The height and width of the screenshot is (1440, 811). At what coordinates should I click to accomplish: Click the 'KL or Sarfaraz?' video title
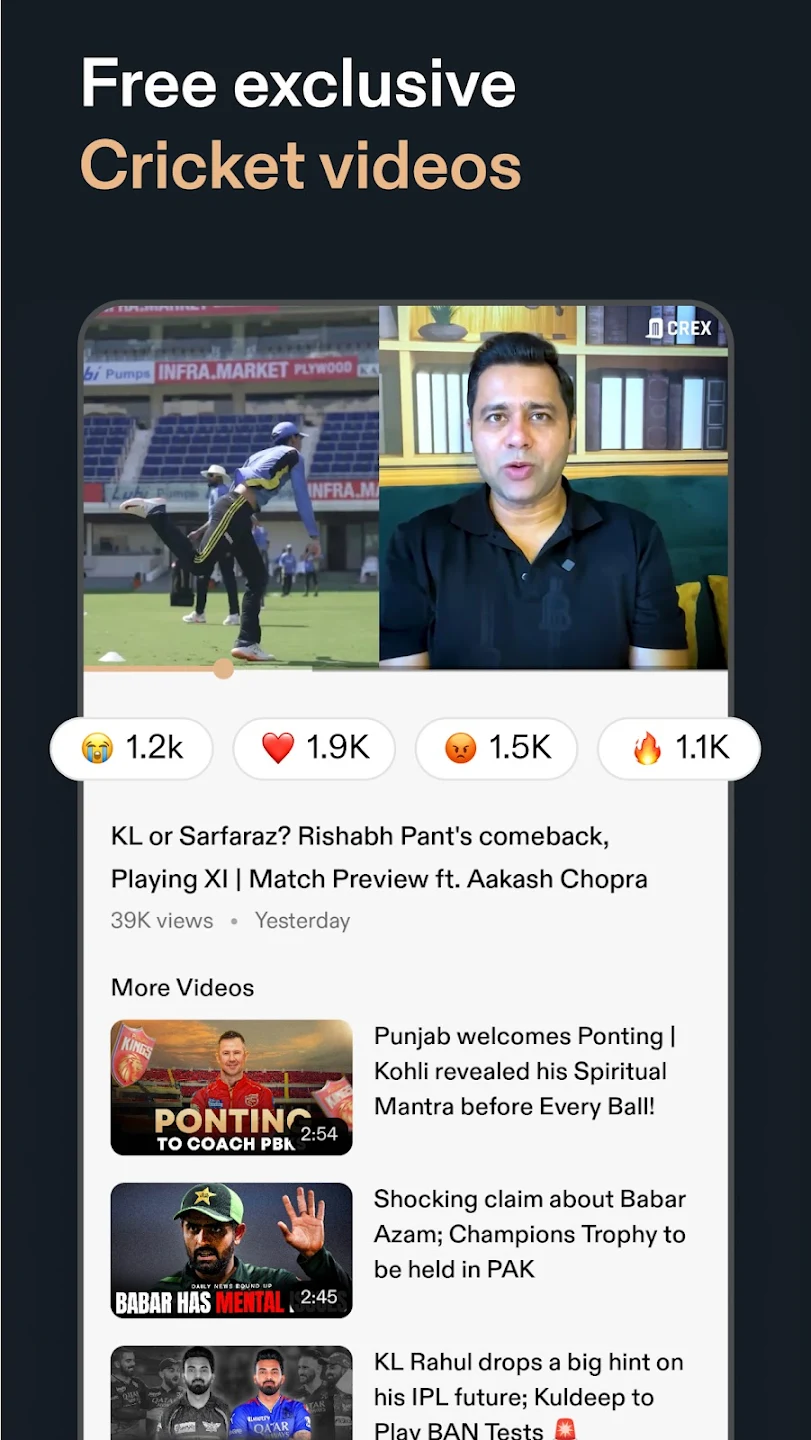[x=379, y=857]
